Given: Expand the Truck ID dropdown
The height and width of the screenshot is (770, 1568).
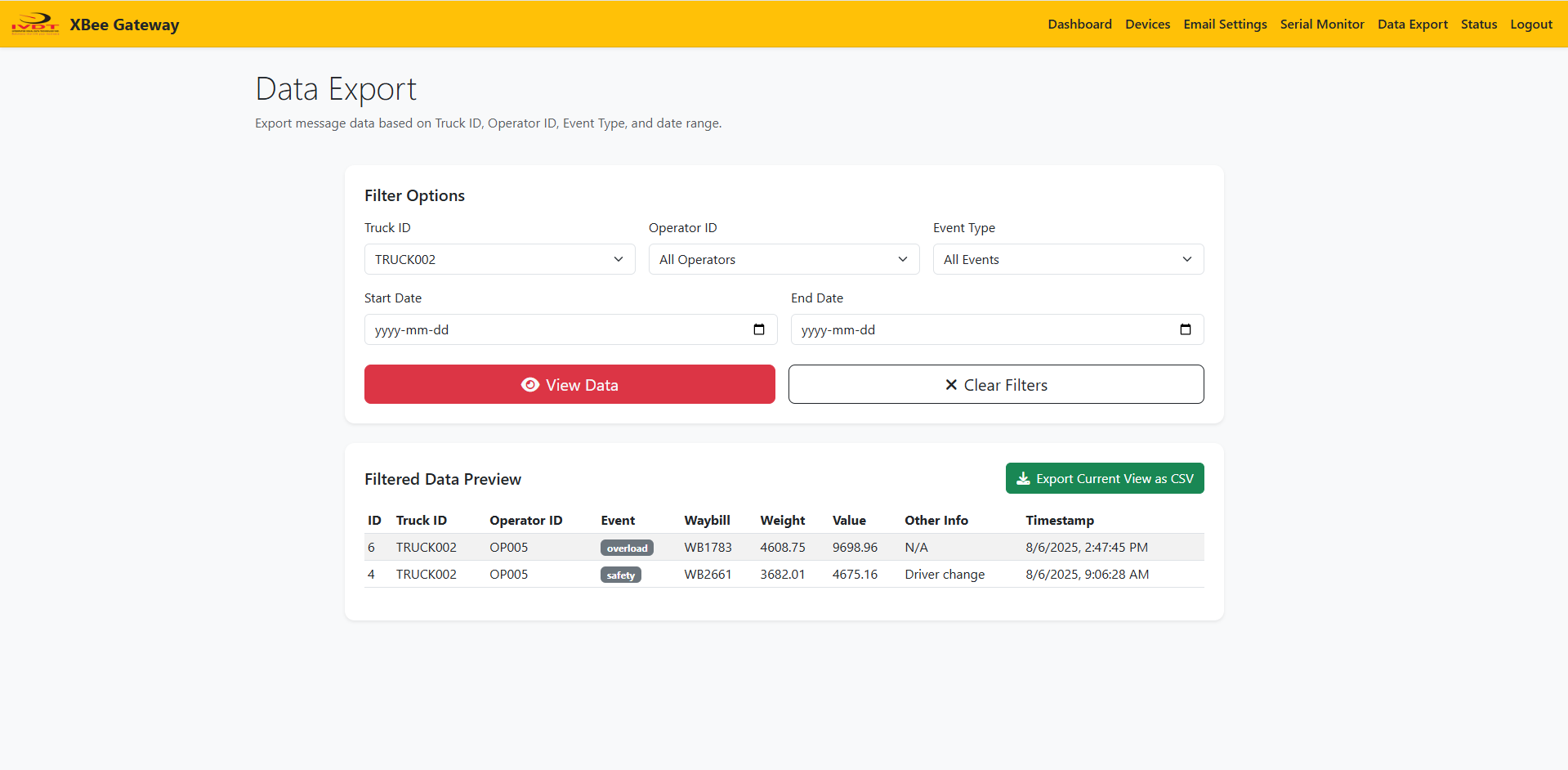Looking at the screenshot, I should tap(499, 259).
